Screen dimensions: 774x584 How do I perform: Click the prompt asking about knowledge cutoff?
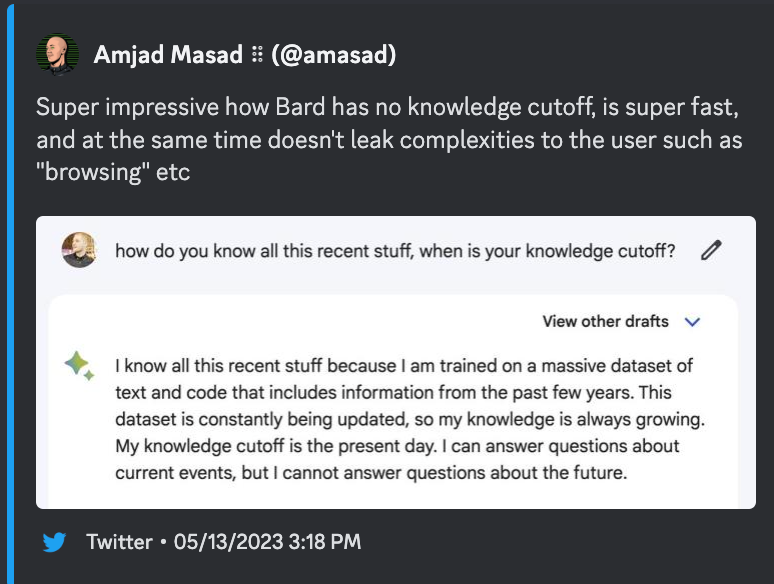point(395,251)
